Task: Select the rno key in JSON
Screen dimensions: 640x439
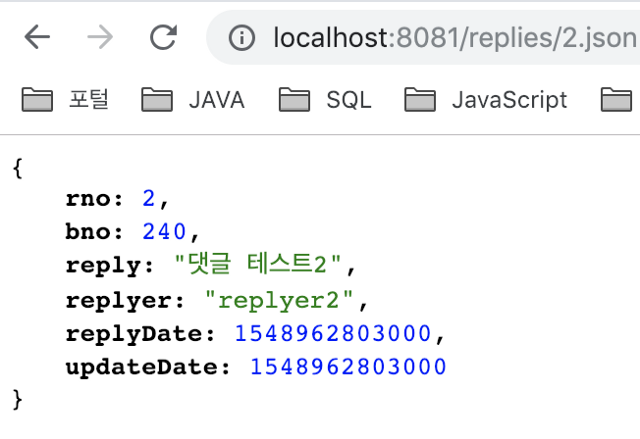Action: coord(89,199)
